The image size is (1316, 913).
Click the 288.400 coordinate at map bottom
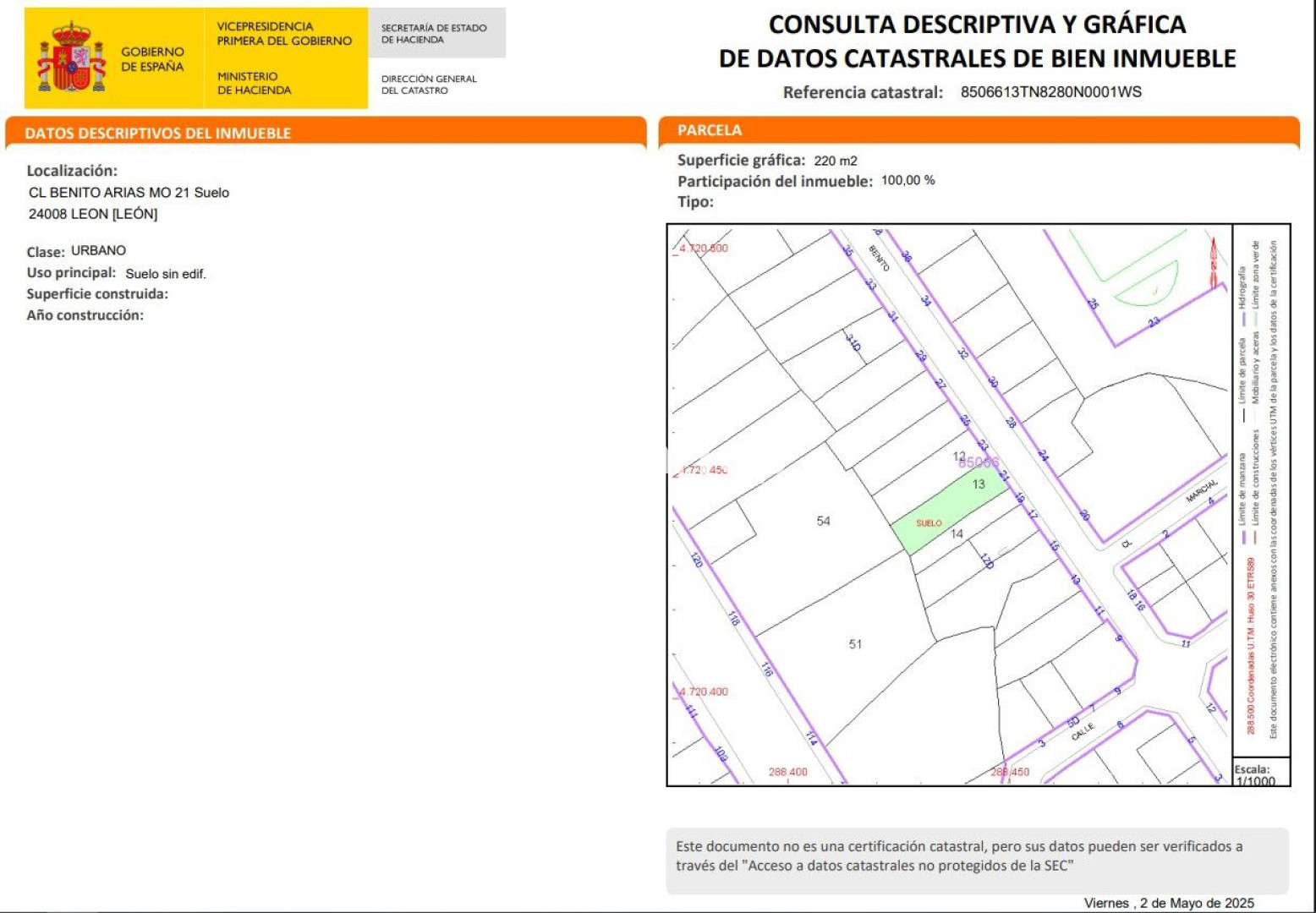point(787,772)
